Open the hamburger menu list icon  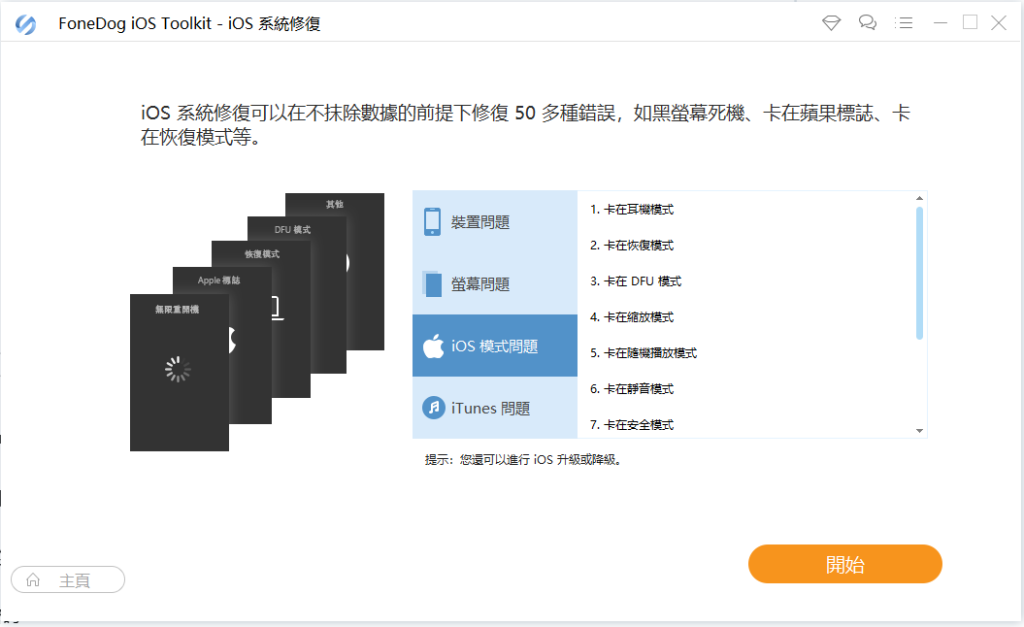(904, 23)
